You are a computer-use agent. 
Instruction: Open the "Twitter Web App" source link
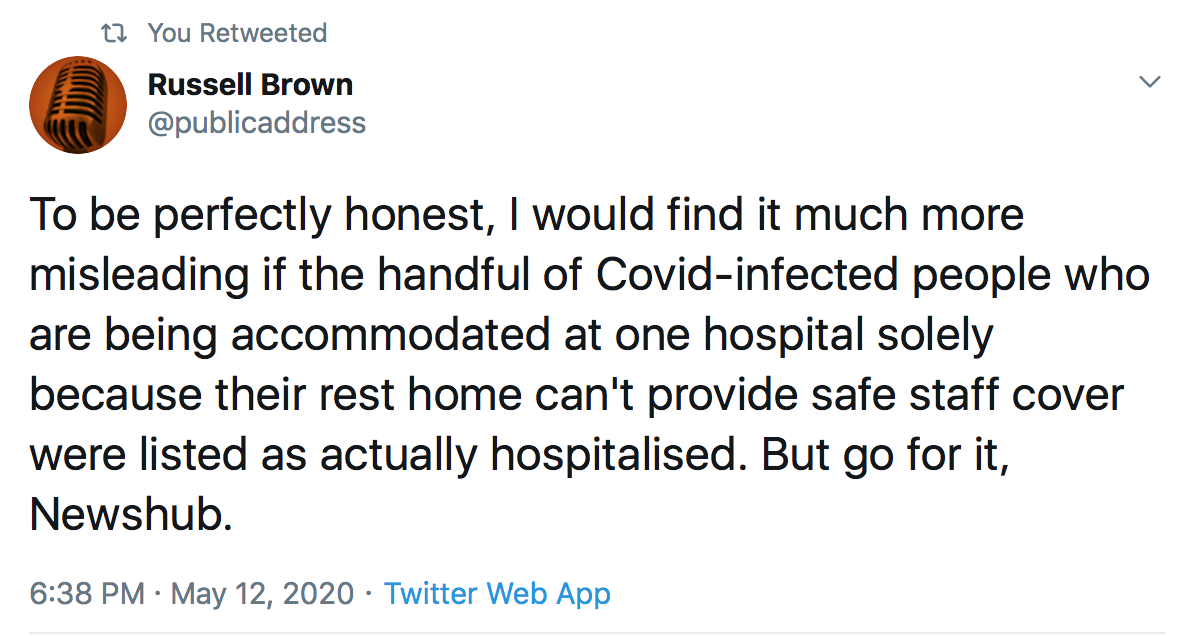click(x=497, y=593)
